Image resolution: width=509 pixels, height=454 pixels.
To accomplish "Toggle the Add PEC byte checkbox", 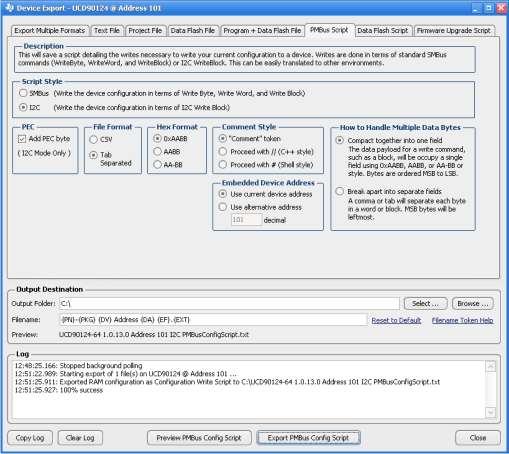I will click(x=22, y=139).
